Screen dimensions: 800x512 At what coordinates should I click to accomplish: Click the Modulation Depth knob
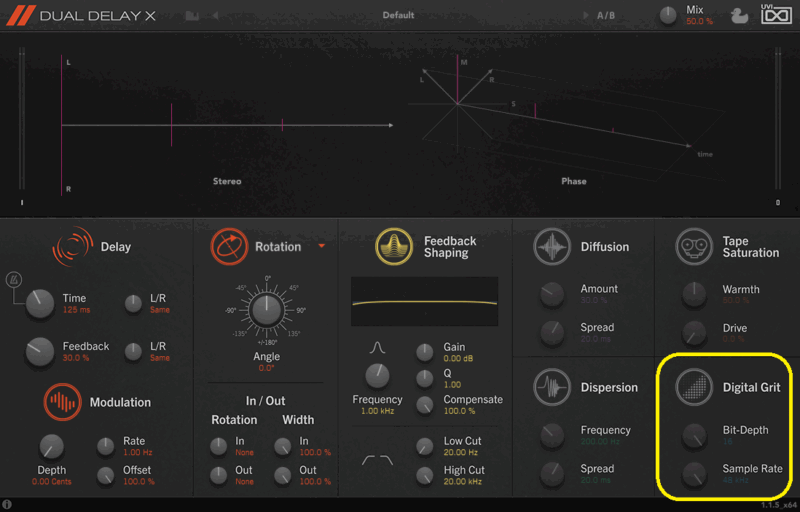click(52, 447)
